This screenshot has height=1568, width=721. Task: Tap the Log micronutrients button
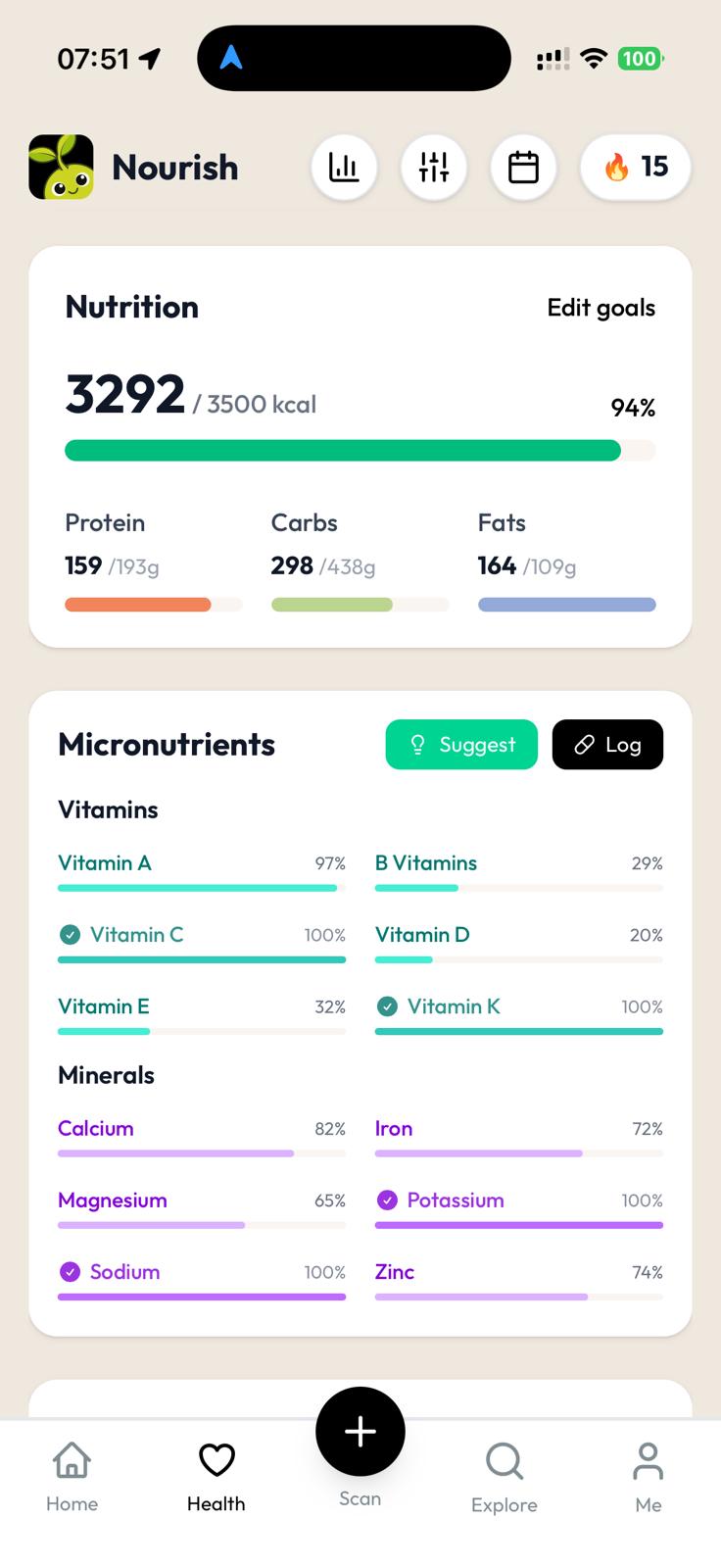point(607,745)
